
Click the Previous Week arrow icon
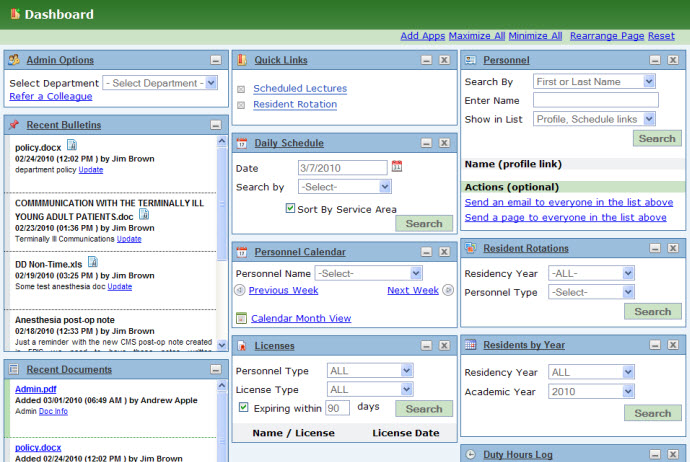[x=240, y=290]
